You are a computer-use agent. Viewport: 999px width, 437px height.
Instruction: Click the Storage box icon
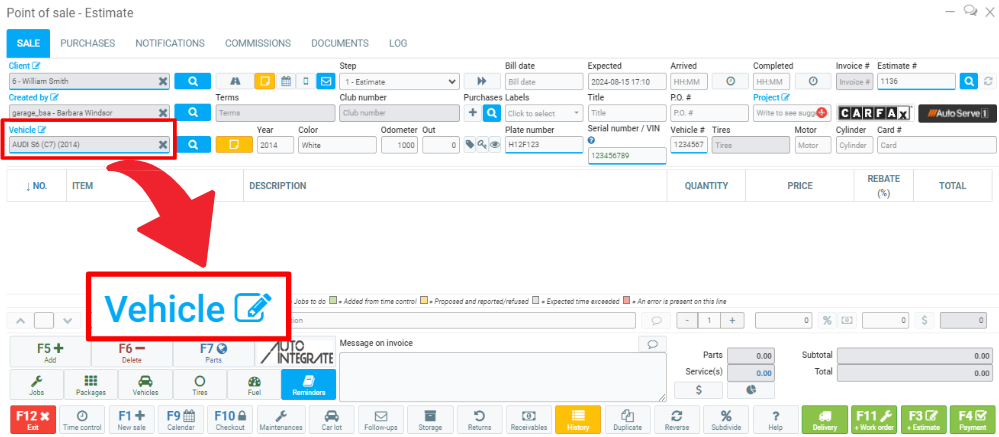(430, 418)
